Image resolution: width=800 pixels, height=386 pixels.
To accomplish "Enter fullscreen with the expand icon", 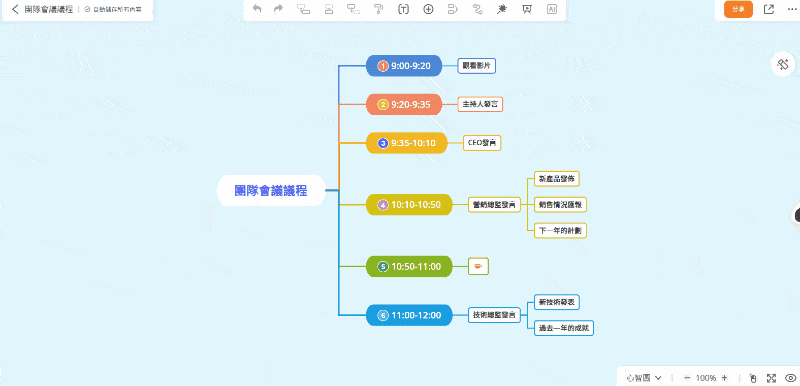I will tap(771, 378).
